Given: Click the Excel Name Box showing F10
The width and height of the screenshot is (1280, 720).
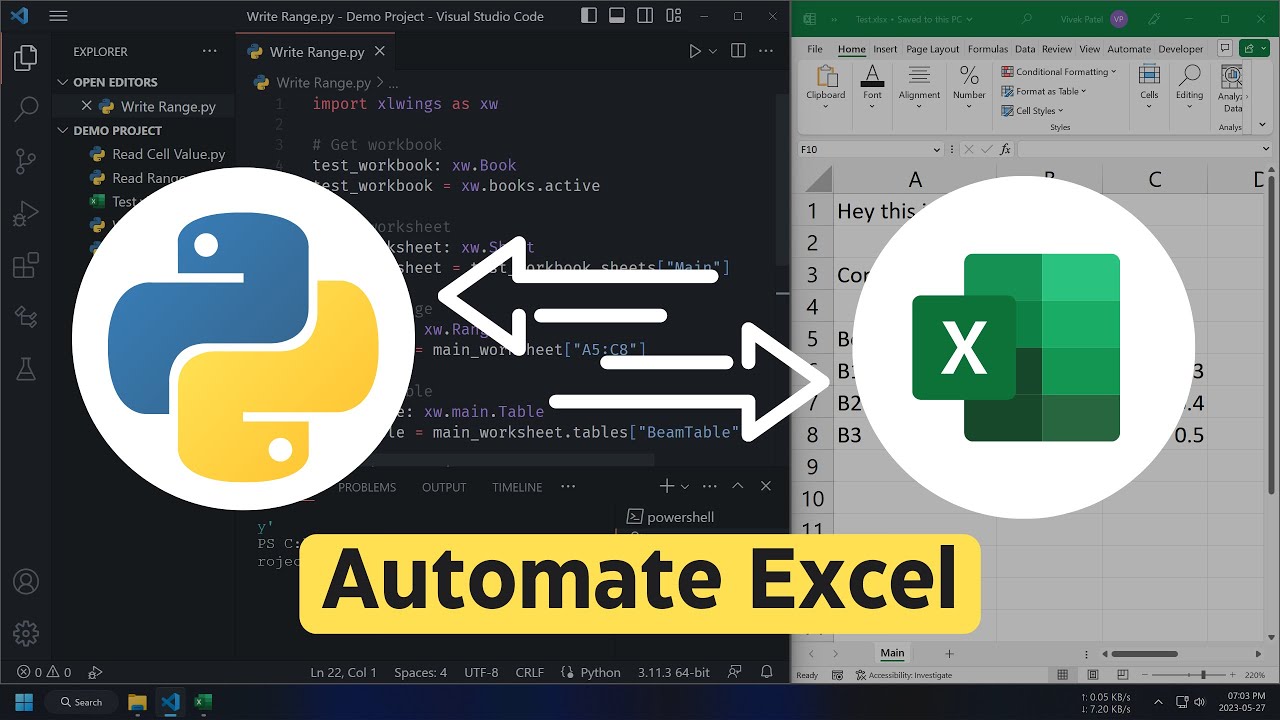Looking at the screenshot, I should [870, 149].
